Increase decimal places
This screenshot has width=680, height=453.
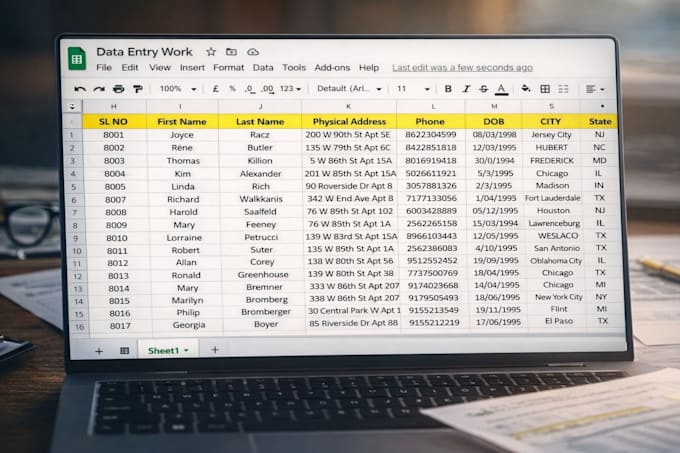[x=268, y=89]
